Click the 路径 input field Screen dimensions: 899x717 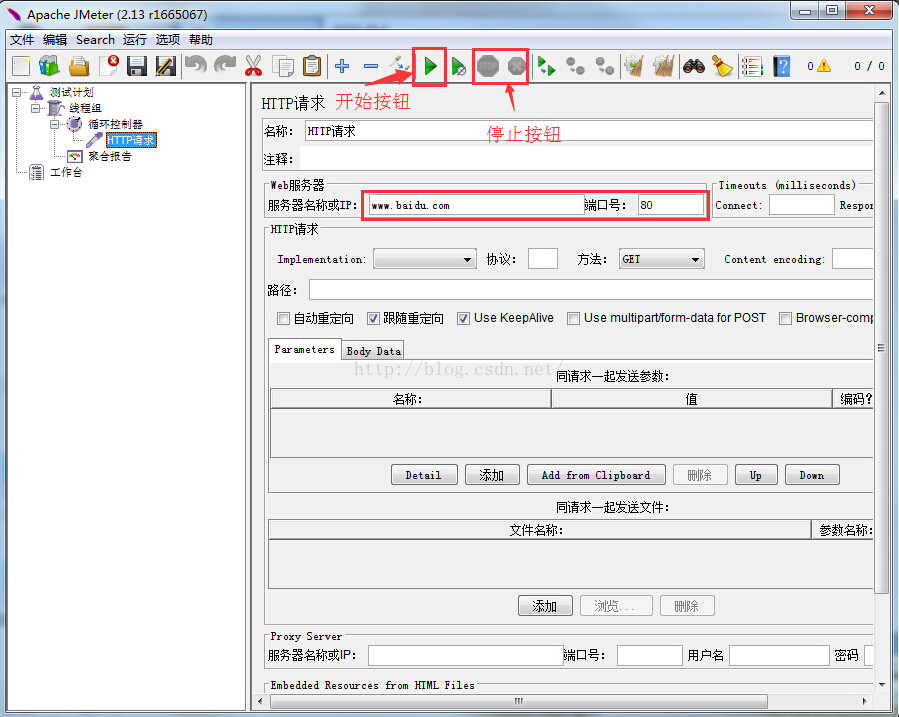(x=591, y=290)
